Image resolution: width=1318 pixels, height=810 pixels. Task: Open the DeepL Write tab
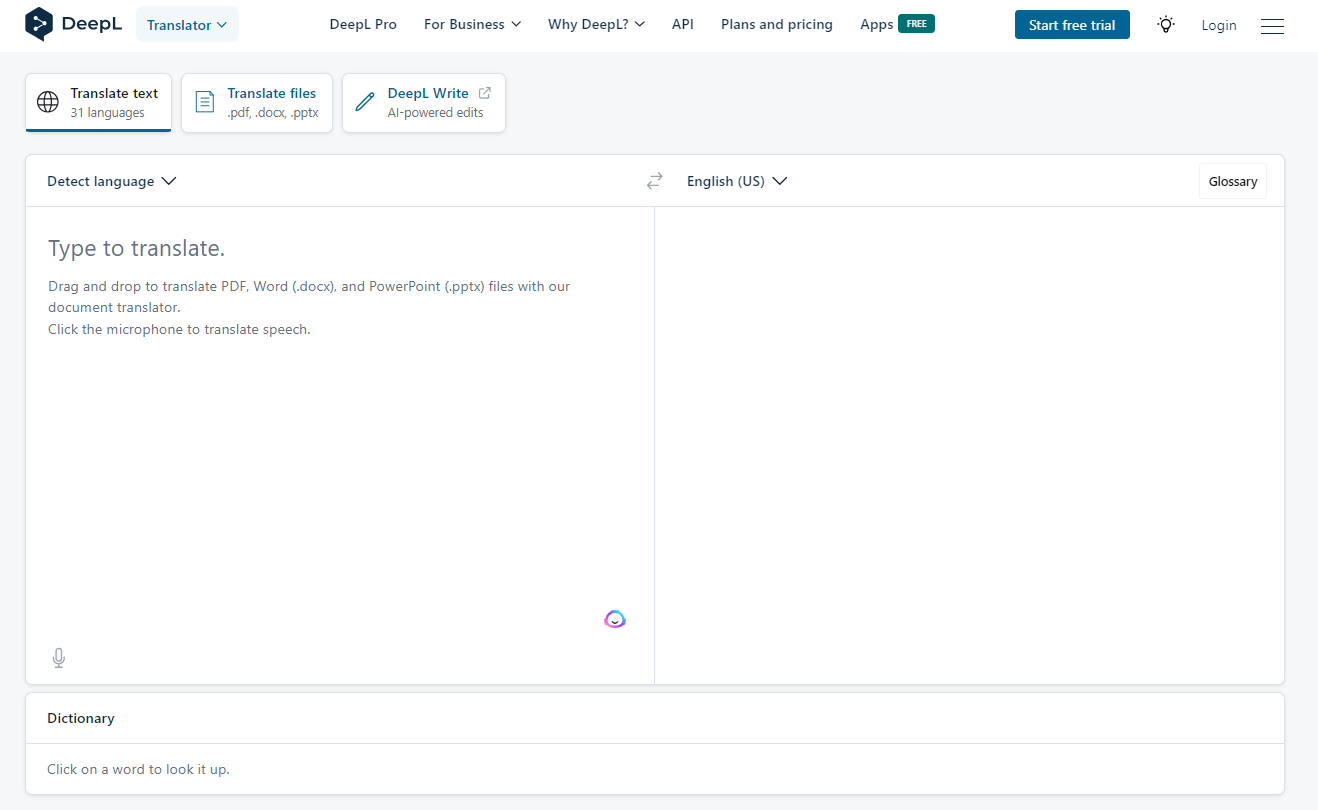(424, 103)
